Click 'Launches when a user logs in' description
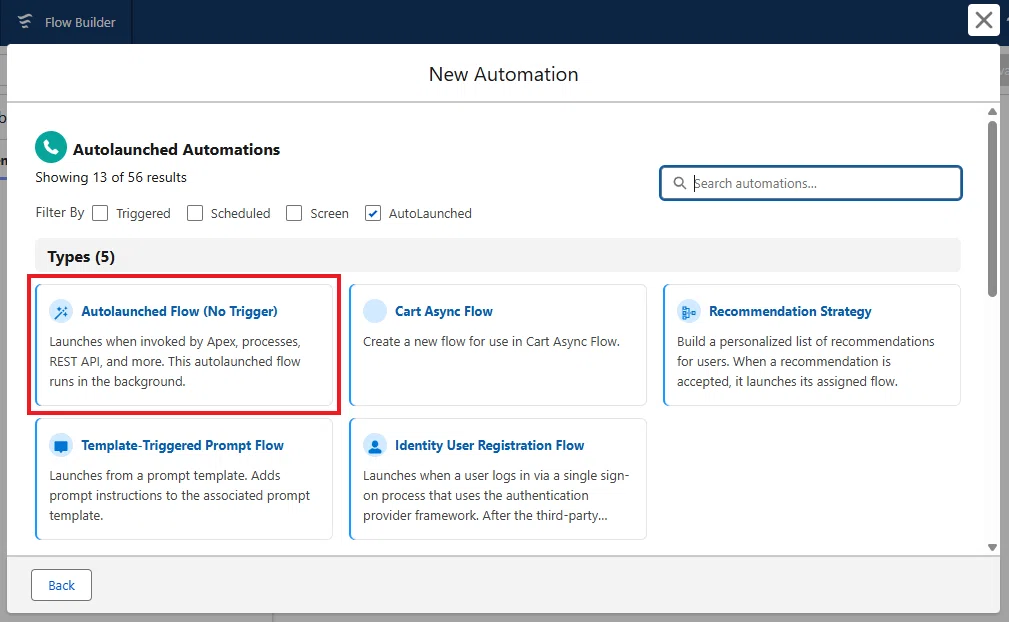 pyautogui.click(x=496, y=495)
